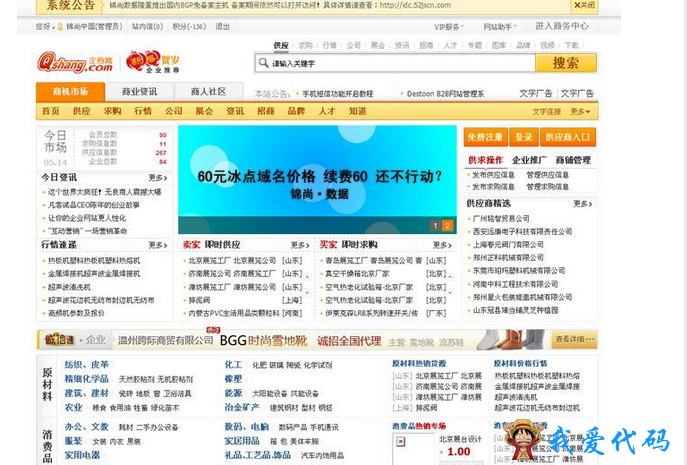Open 更多 beside 即时求购

coord(442,245)
